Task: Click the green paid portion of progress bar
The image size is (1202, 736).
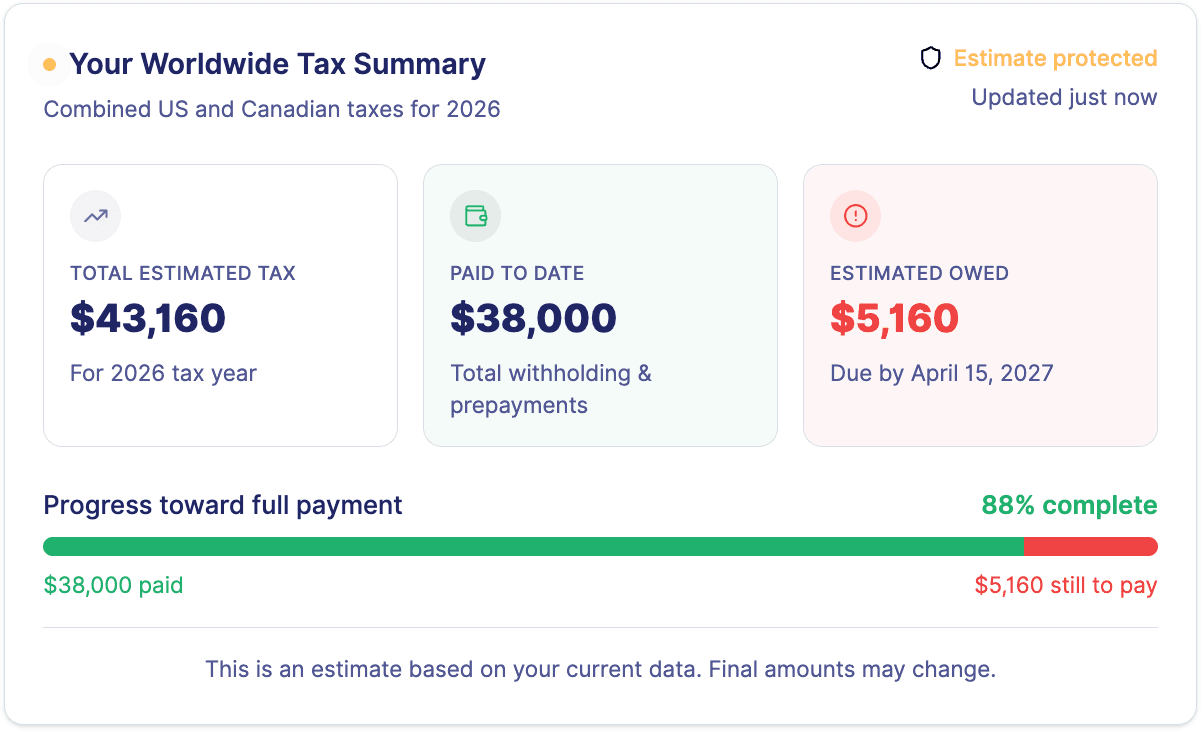Action: 533,547
